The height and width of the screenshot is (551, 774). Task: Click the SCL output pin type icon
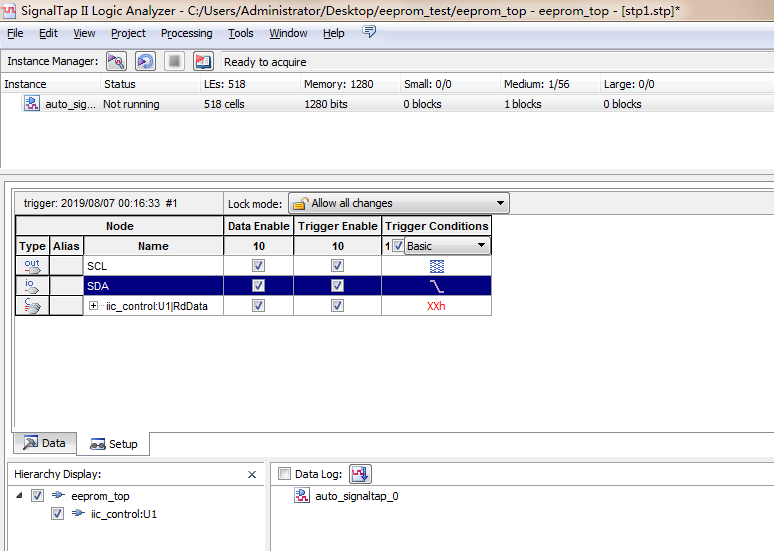point(33,266)
